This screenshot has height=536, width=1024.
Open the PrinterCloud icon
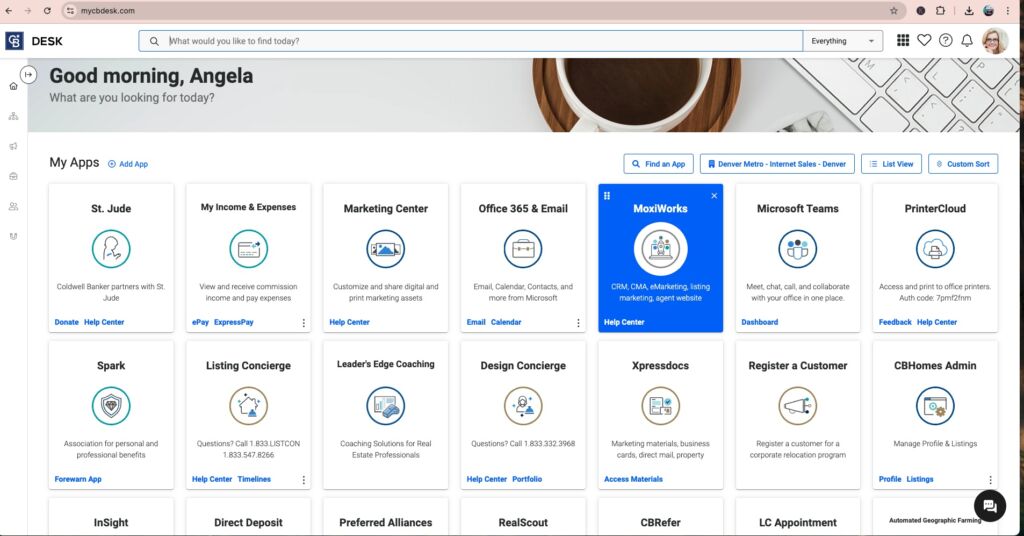pyautogui.click(x=935, y=249)
